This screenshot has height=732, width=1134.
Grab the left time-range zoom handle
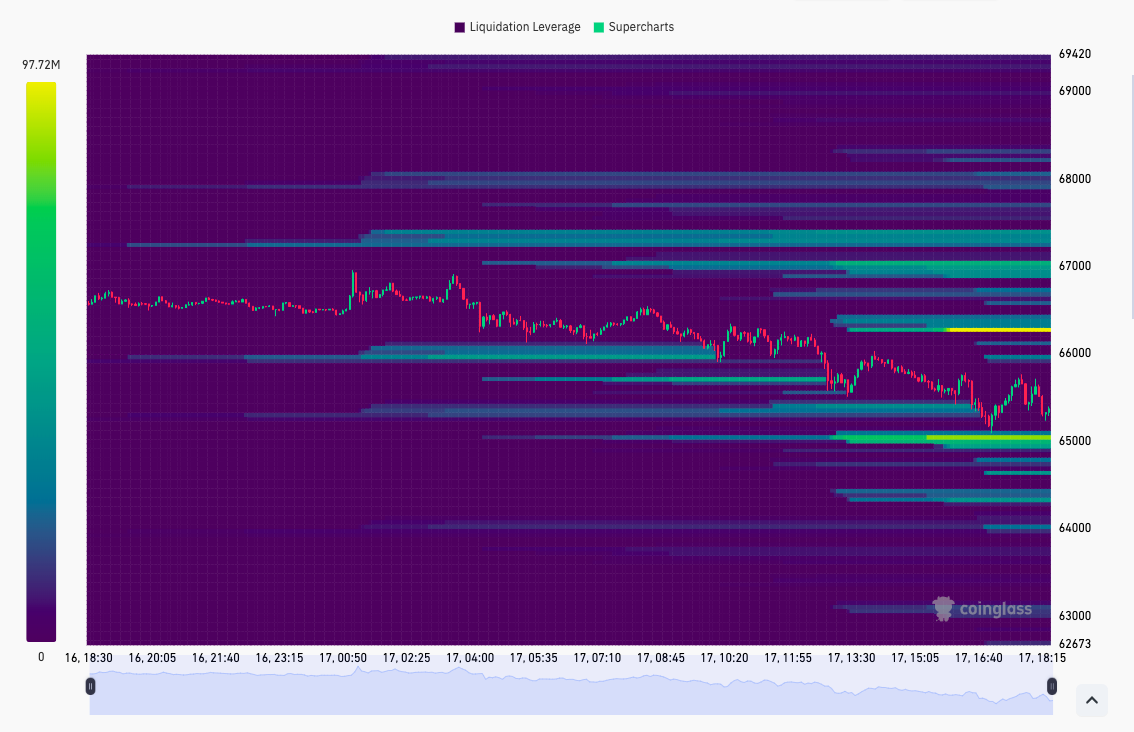[91, 686]
